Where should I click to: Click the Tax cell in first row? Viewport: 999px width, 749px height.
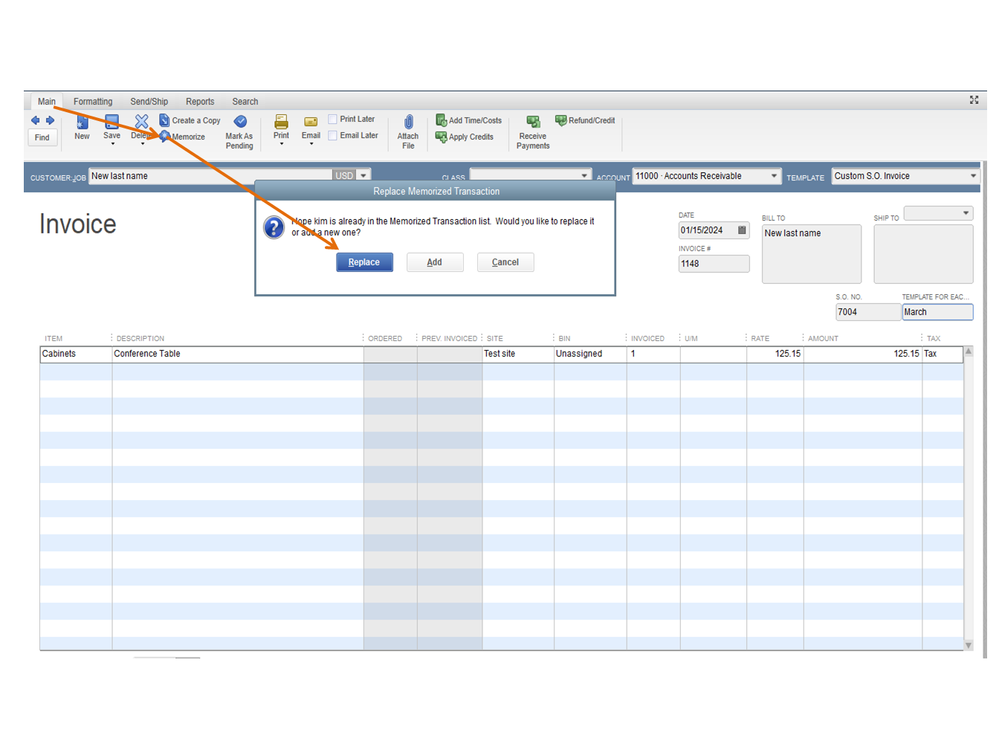coord(942,354)
